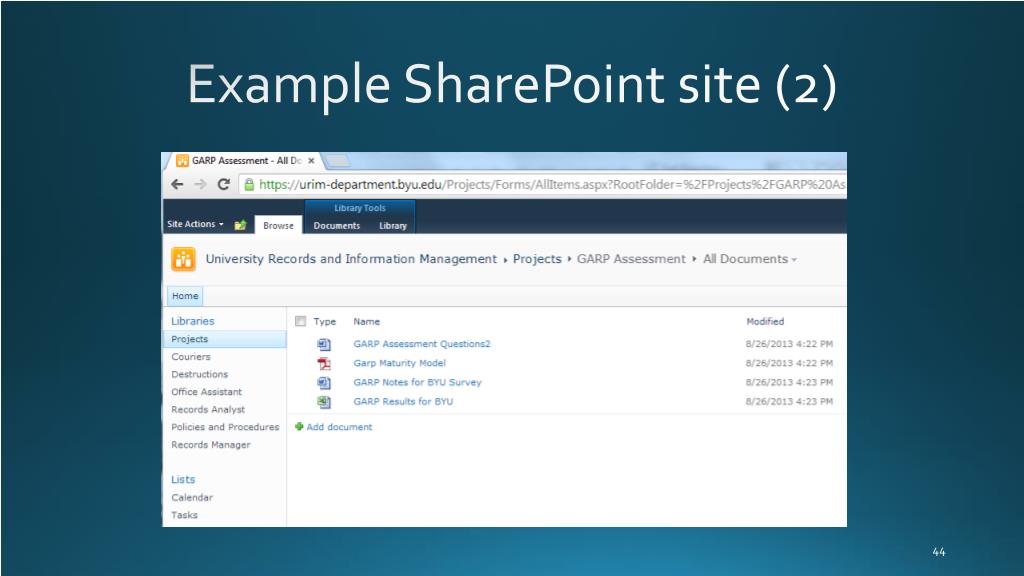Image resolution: width=1024 pixels, height=576 pixels.
Task: Click the browser Back arrow
Action: click(x=177, y=184)
